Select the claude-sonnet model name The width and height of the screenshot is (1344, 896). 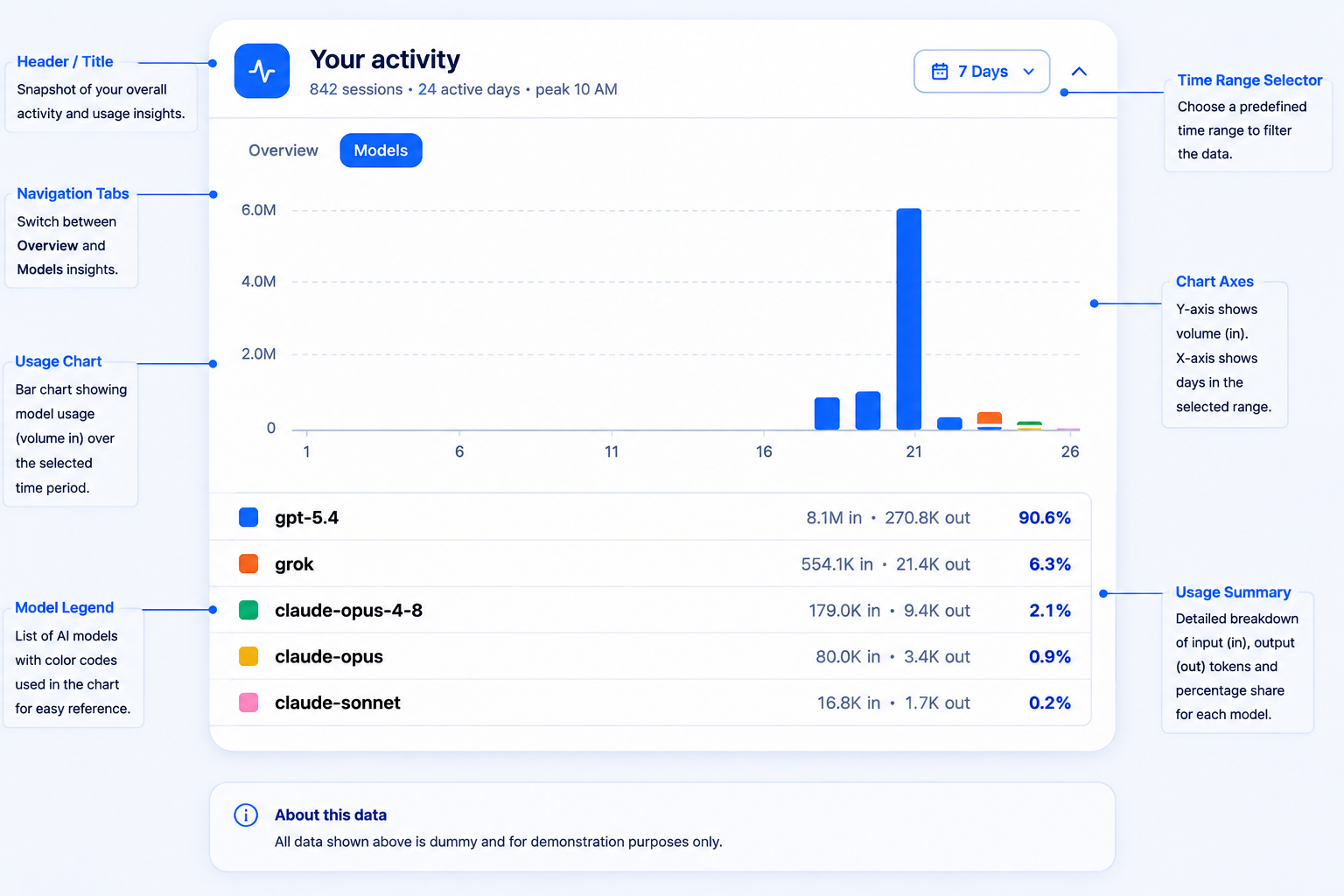[x=338, y=703]
